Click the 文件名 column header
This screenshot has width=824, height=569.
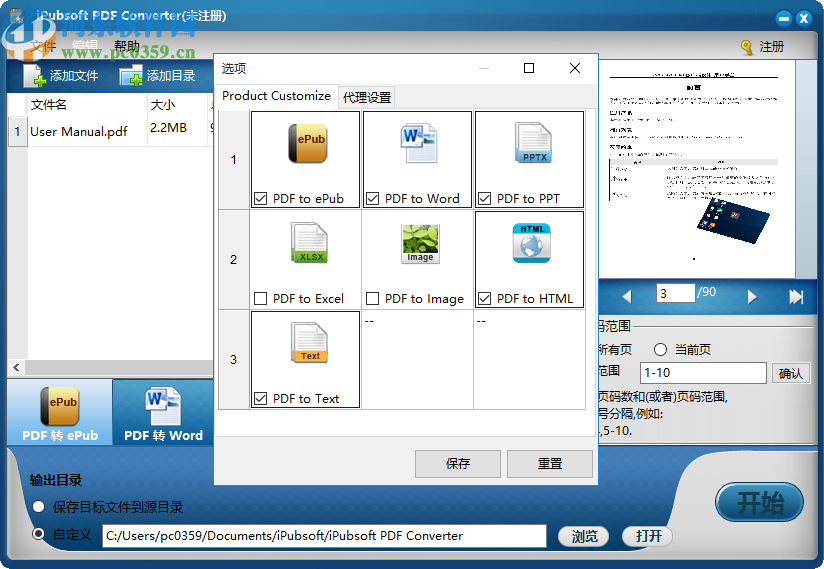87,105
